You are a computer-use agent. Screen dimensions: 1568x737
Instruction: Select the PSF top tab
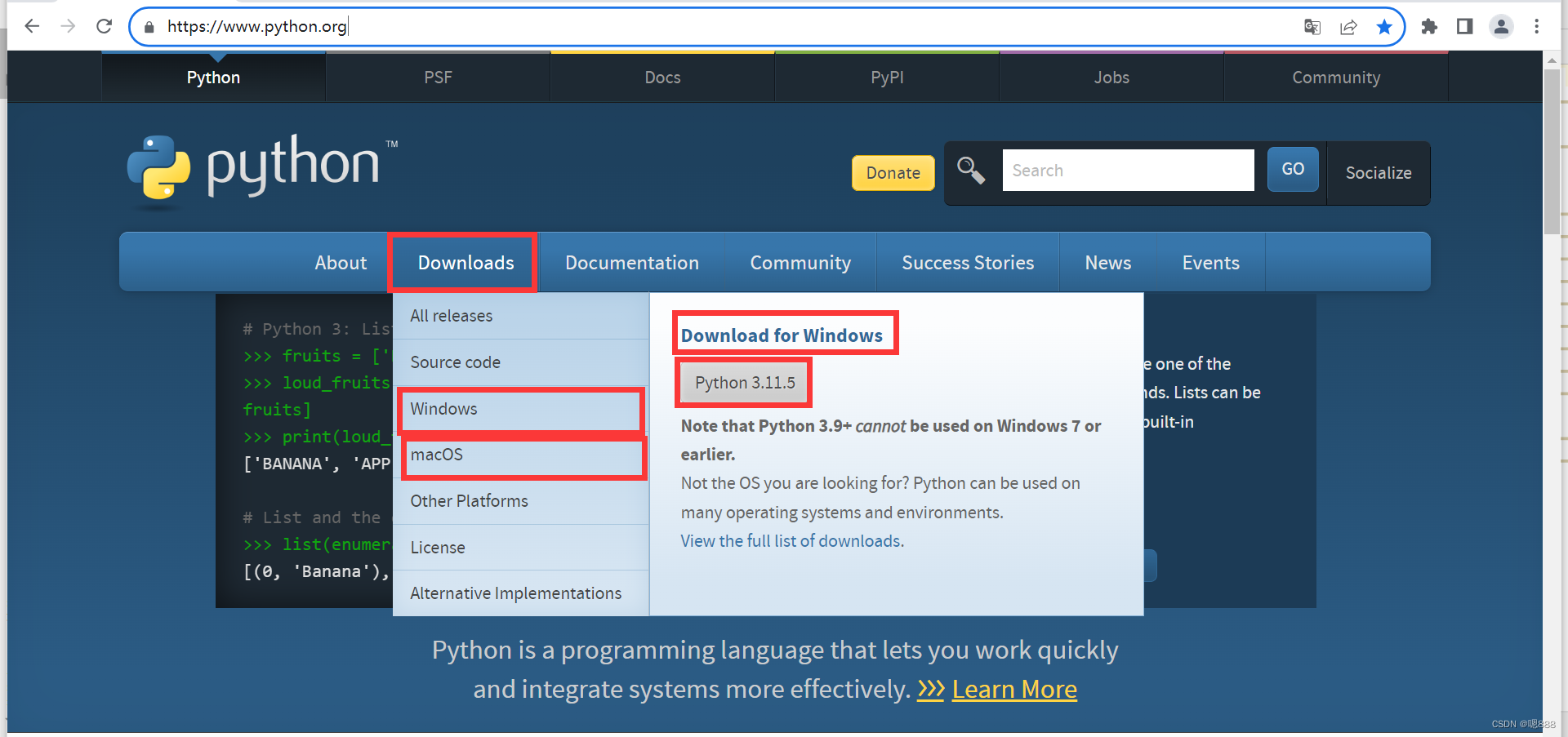(438, 78)
